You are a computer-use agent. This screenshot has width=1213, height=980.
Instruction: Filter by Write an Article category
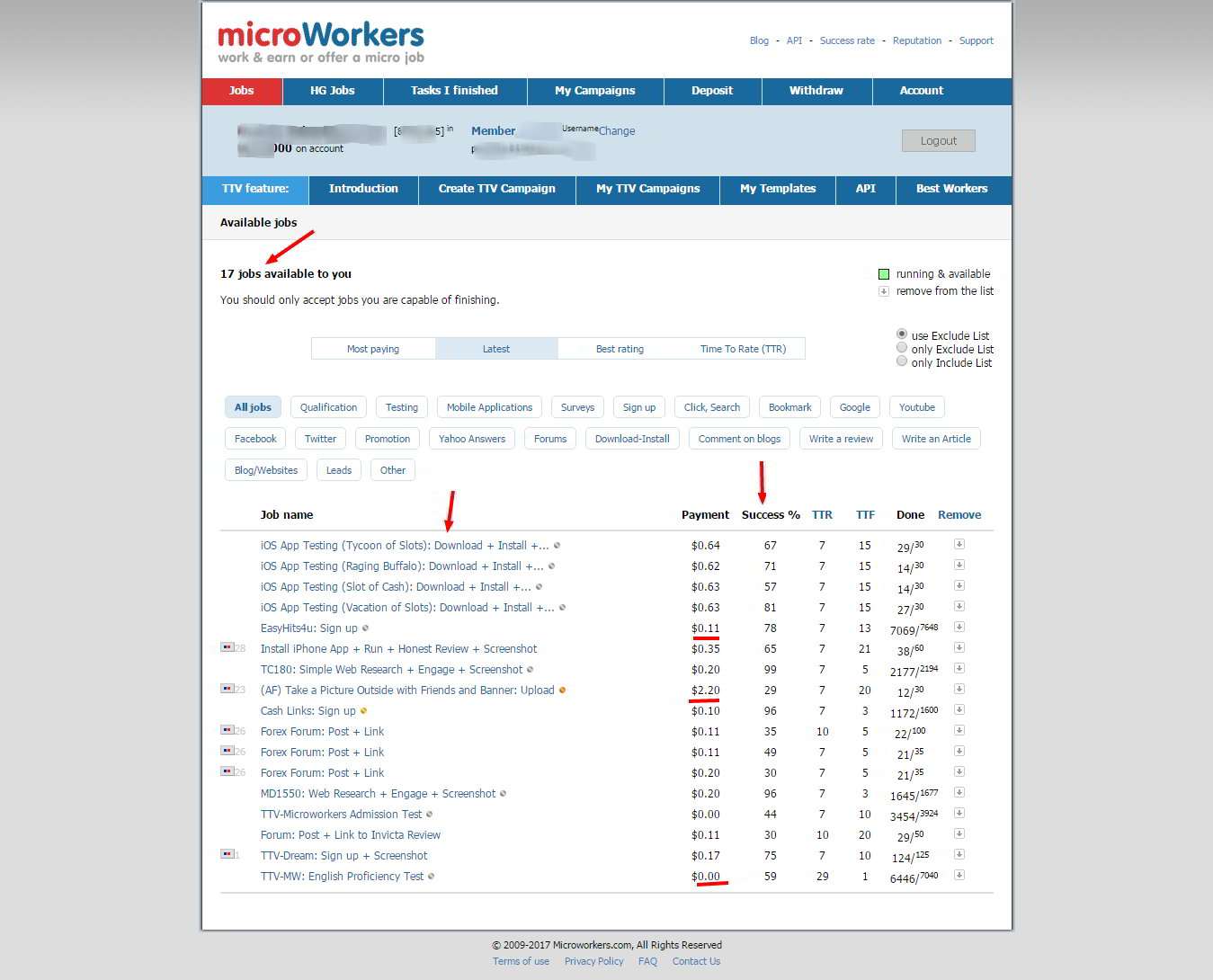(936, 439)
